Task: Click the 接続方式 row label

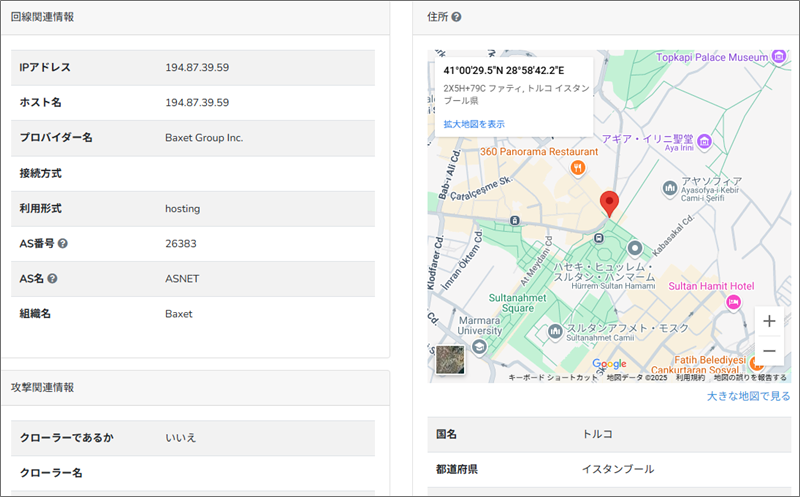Action: pos(41,173)
